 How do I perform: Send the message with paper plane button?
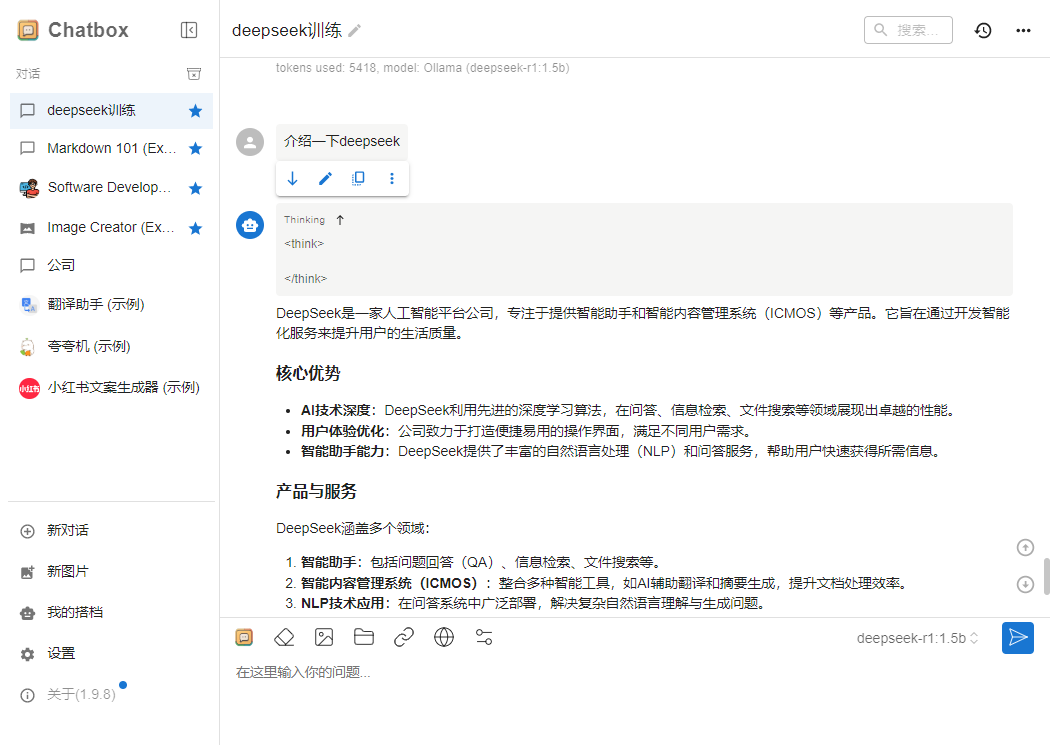point(1018,638)
